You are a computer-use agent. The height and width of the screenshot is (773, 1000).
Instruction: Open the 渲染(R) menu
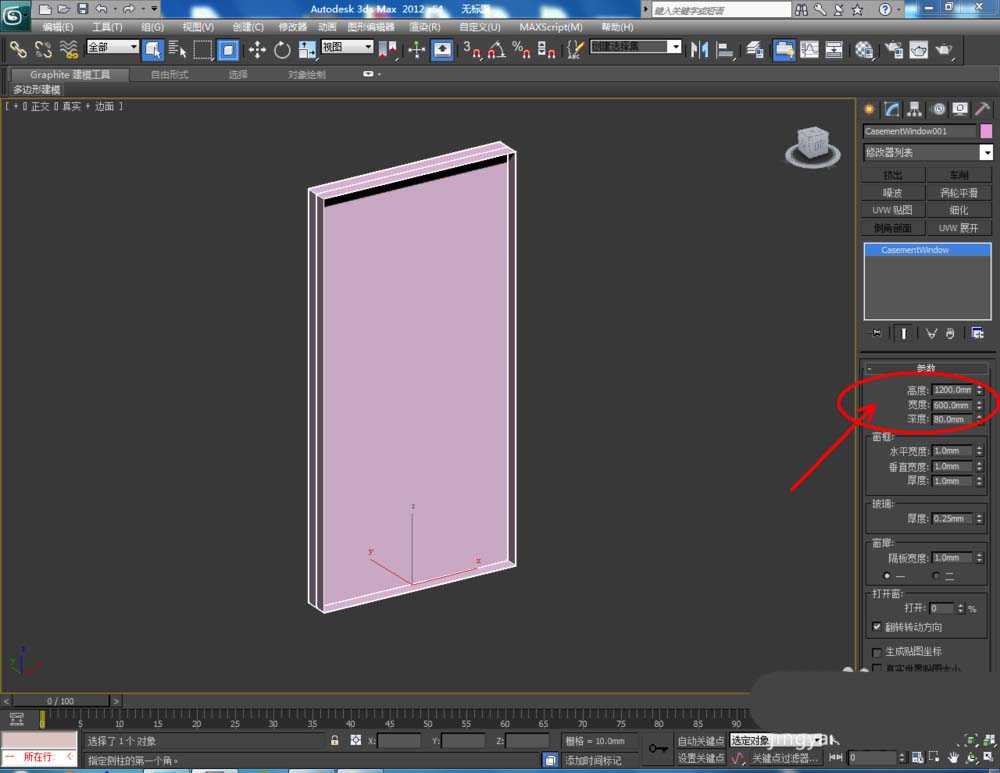click(x=425, y=27)
